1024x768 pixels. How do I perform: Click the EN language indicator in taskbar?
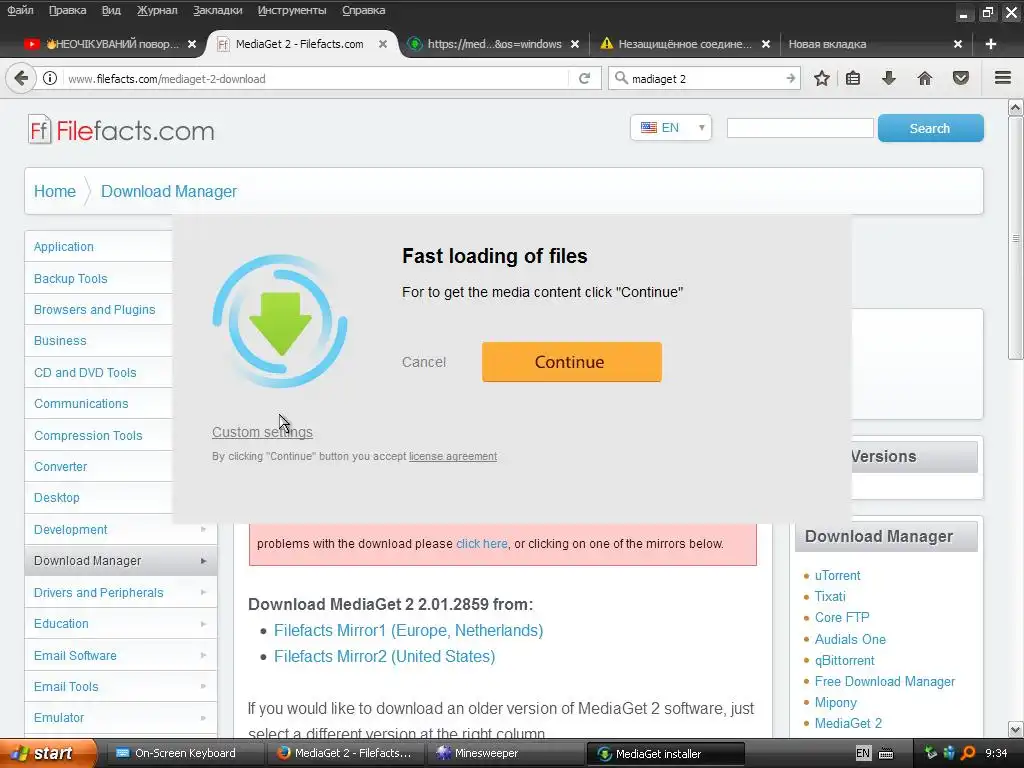pyautogui.click(x=863, y=754)
